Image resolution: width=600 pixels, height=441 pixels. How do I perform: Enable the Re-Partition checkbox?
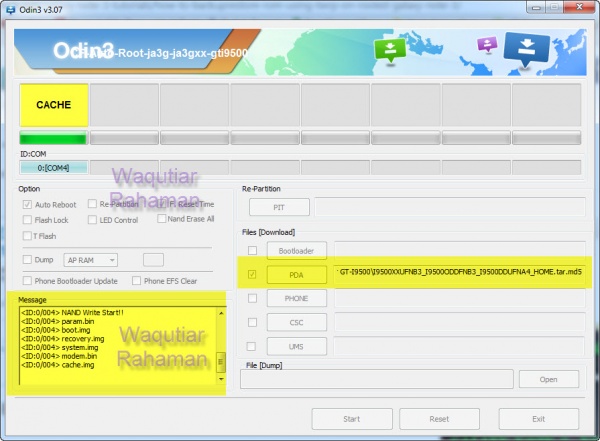pyautogui.click(x=92, y=204)
